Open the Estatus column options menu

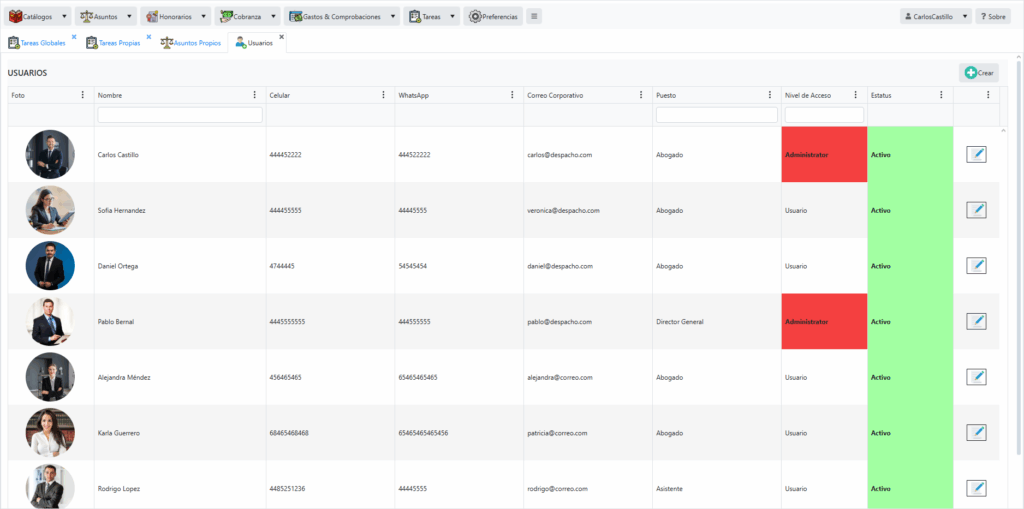pos(941,95)
